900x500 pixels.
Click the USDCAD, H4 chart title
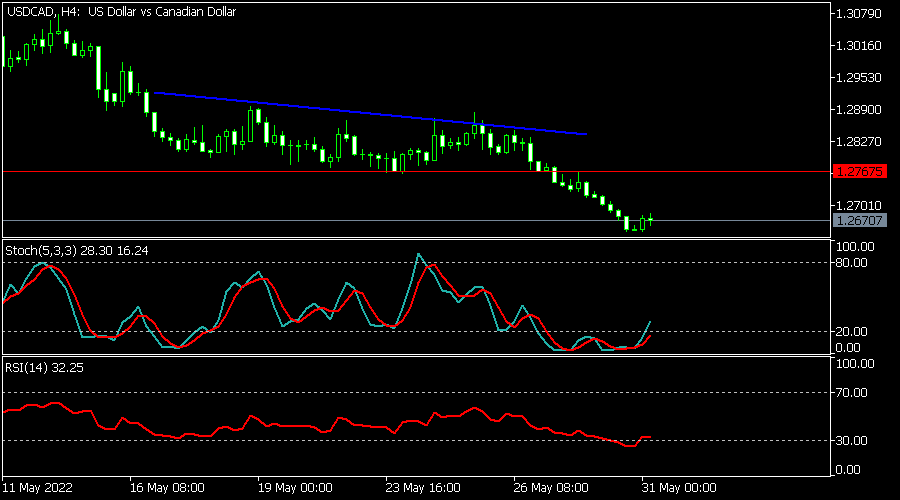click(x=121, y=12)
